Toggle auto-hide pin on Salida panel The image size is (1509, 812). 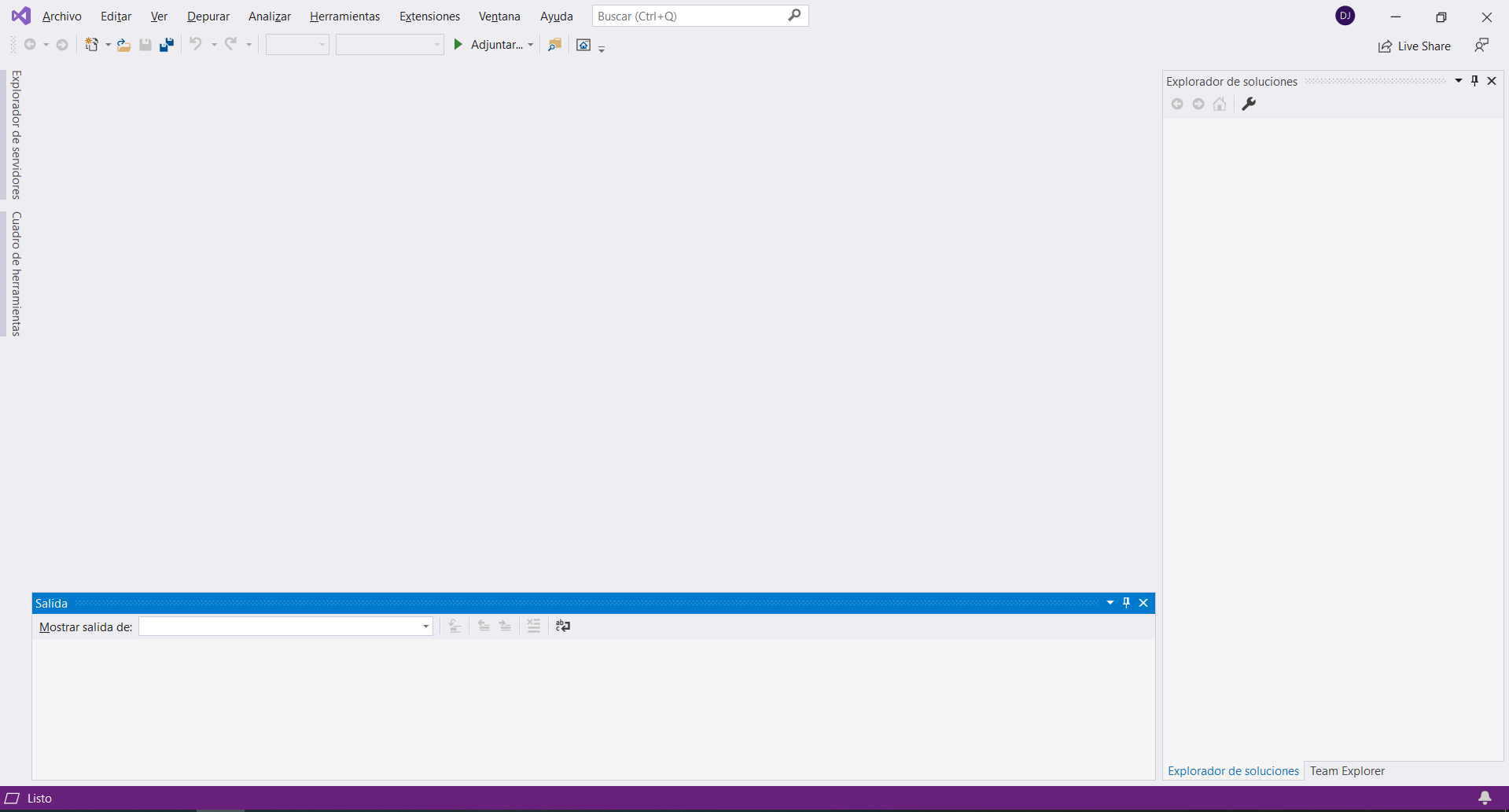click(1126, 603)
